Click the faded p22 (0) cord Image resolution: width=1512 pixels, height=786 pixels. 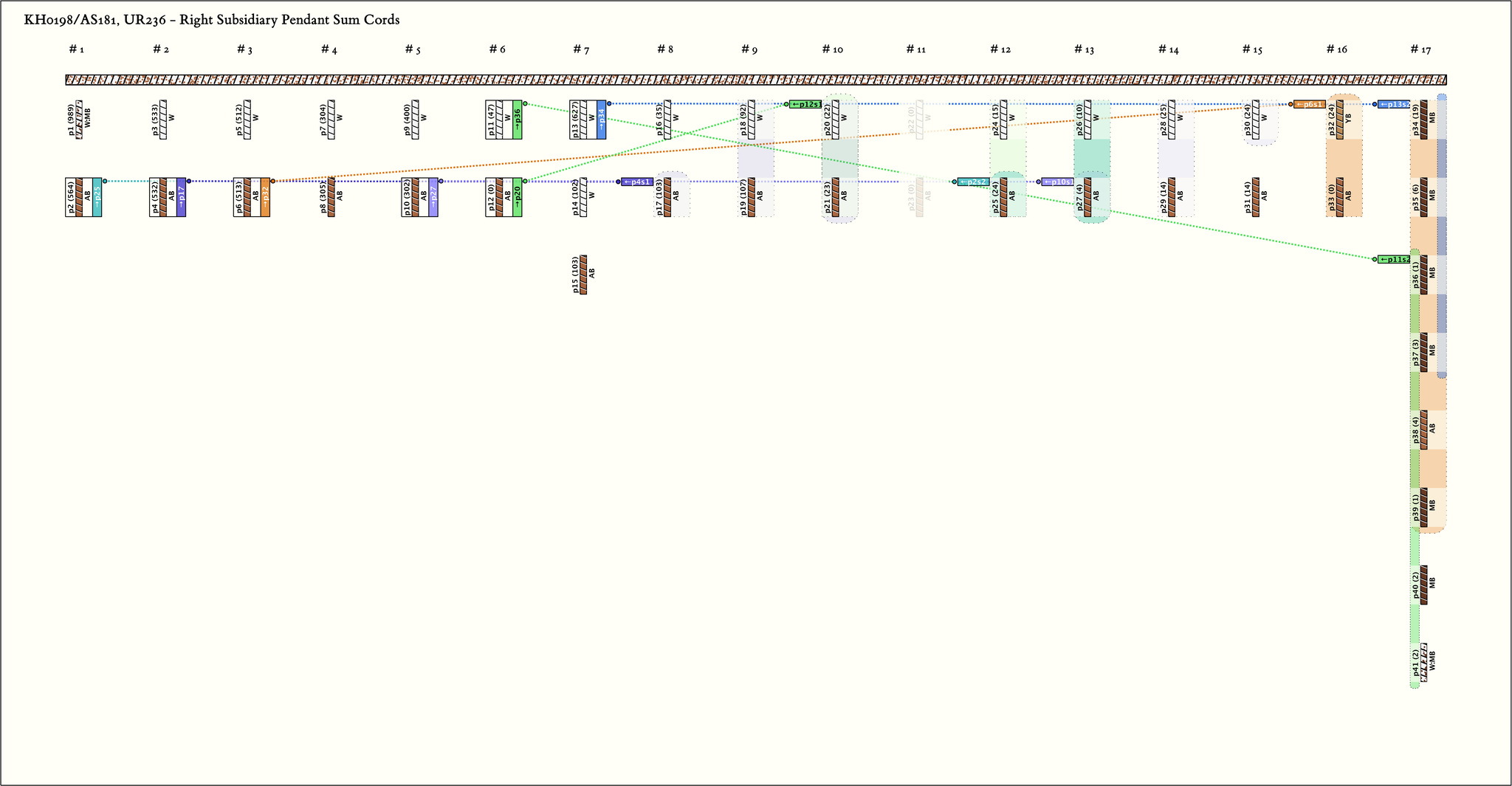920,120
